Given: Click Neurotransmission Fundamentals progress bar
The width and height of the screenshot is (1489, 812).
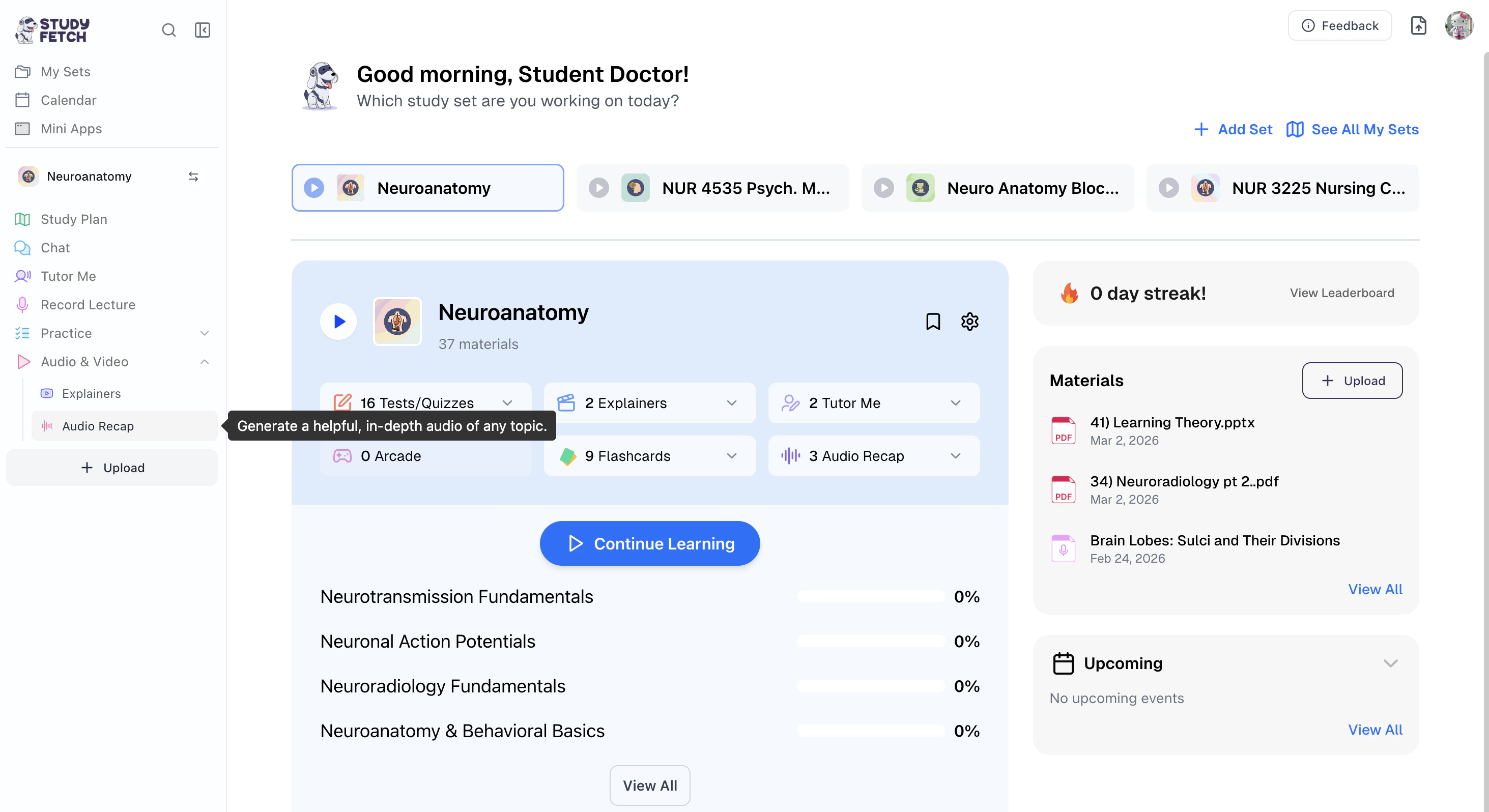Looking at the screenshot, I should [x=871, y=596].
